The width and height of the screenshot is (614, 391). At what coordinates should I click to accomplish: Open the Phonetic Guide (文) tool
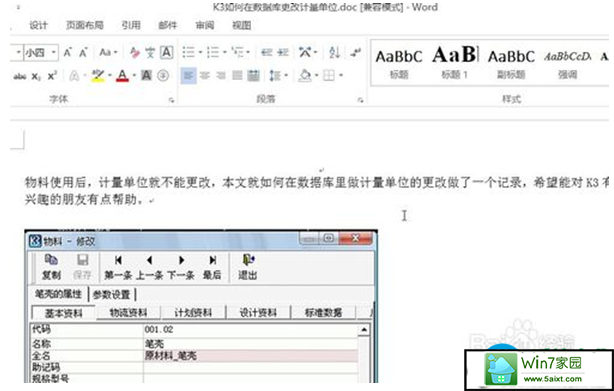tap(150, 52)
